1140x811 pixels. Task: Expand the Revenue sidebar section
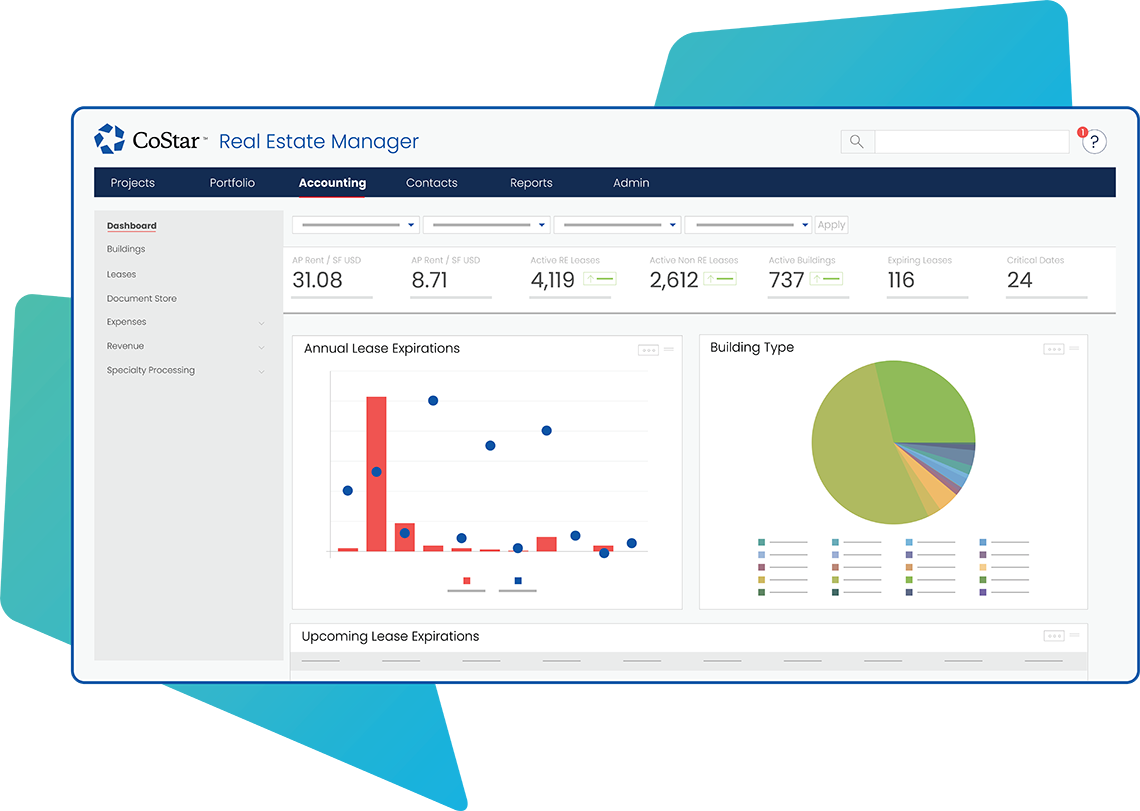click(x=261, y=347)
